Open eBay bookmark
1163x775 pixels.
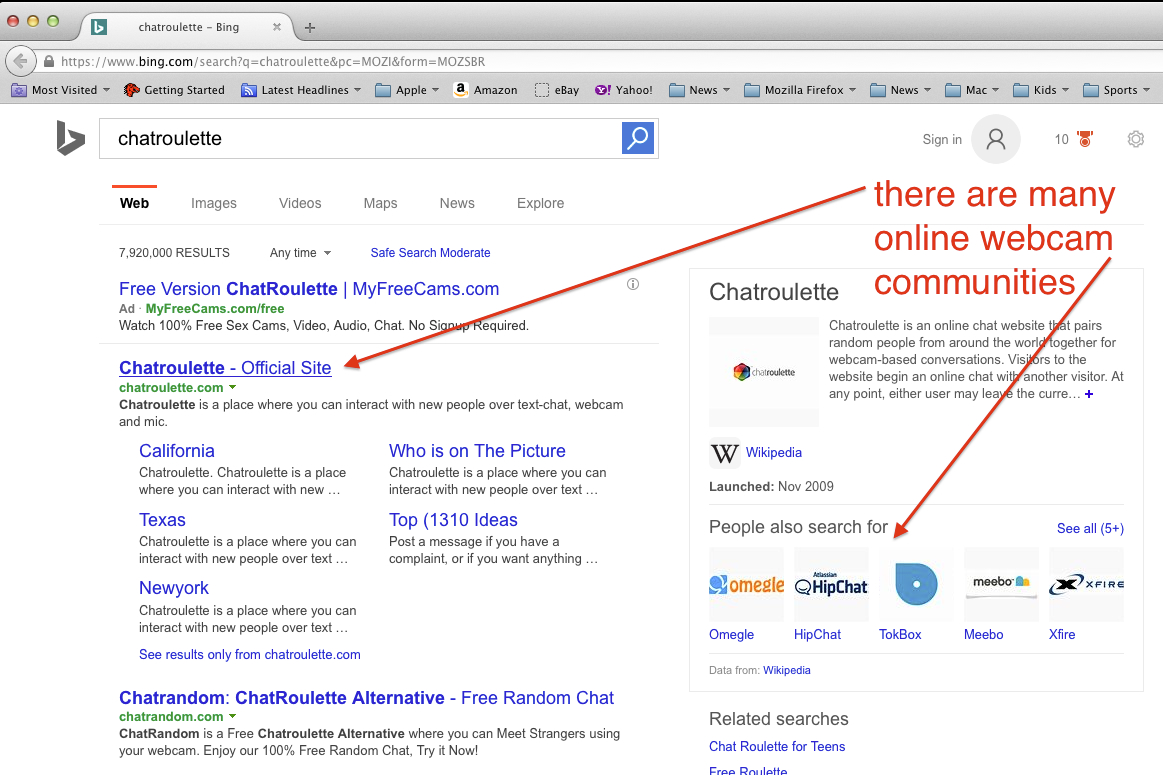(x=557, y=90)
